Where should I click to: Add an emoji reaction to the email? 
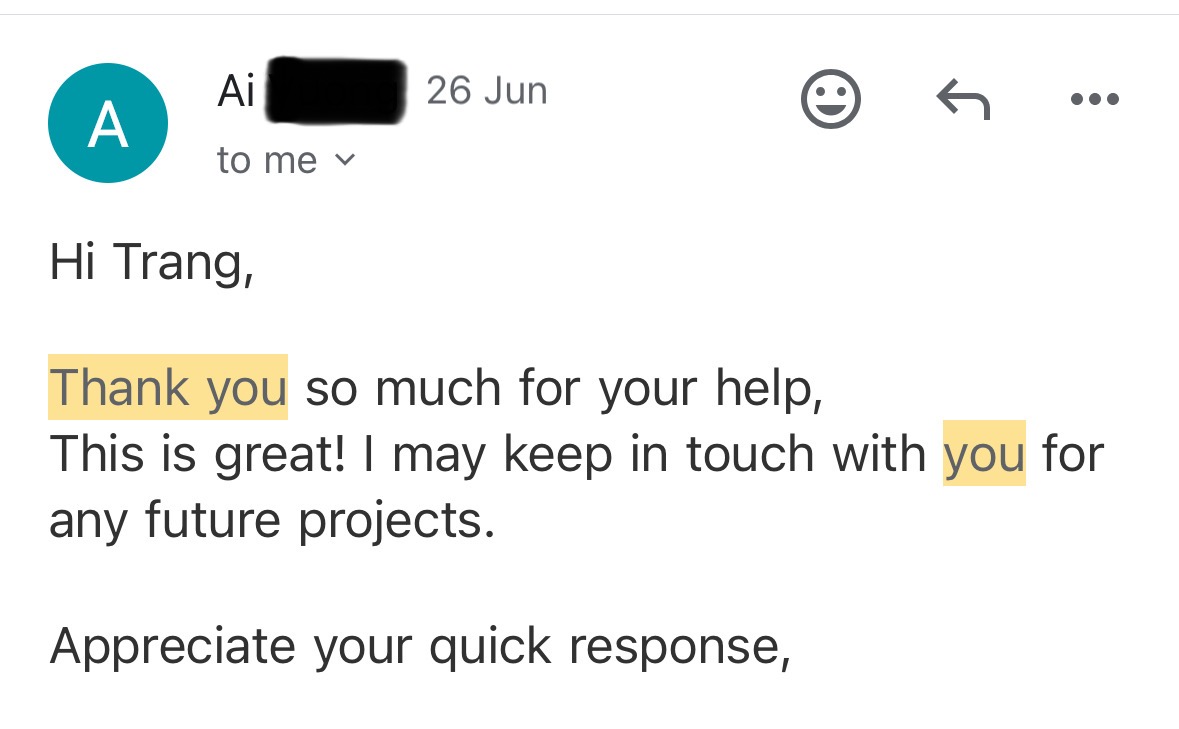tap(830, 98)
